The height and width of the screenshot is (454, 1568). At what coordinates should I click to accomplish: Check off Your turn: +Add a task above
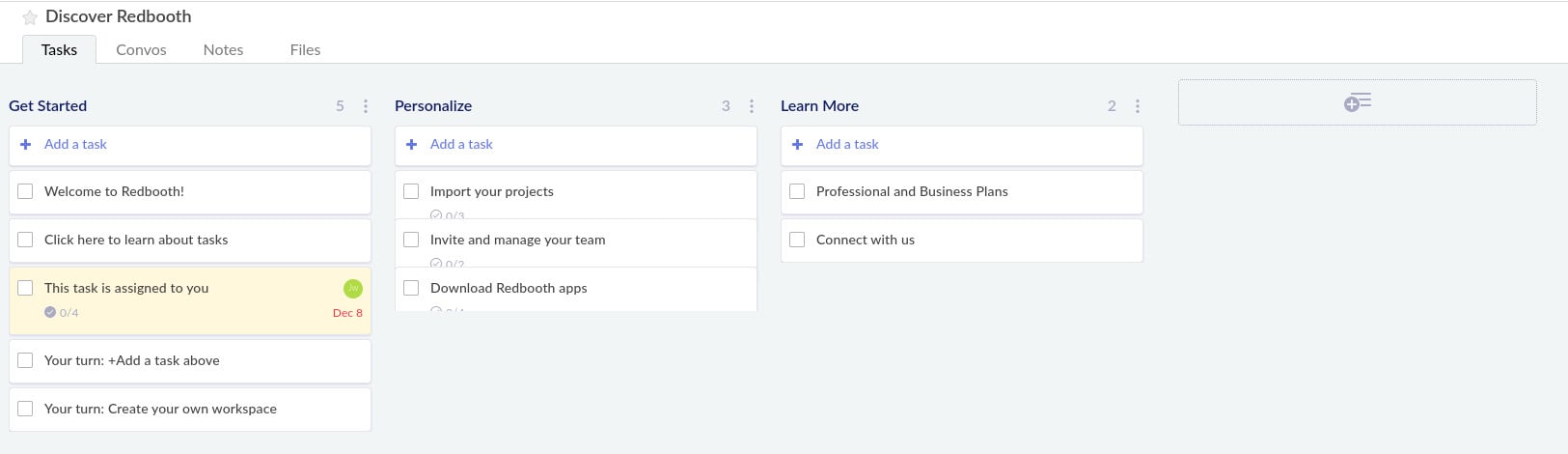(x=25, y=360)
